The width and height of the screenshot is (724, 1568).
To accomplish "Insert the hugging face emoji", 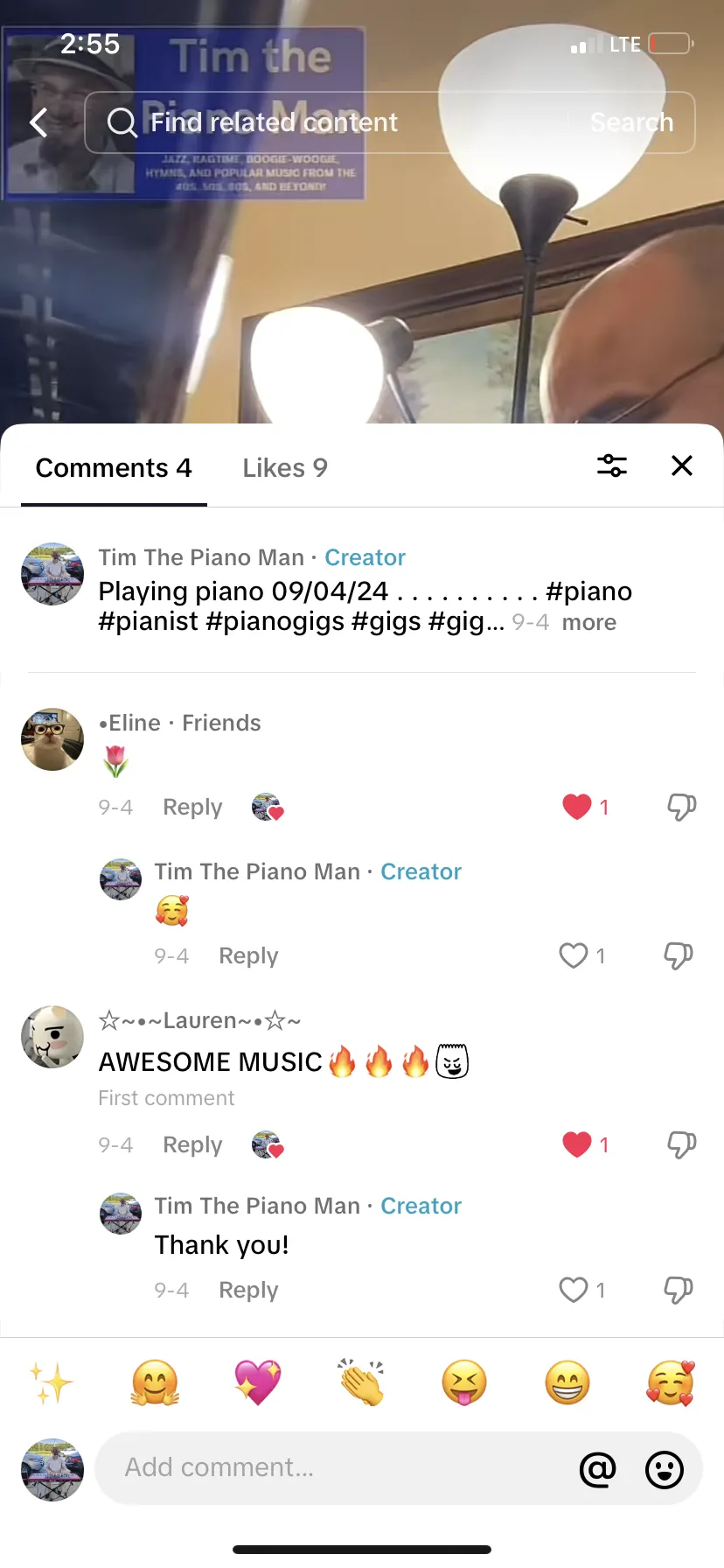I will pos(155,1382).
